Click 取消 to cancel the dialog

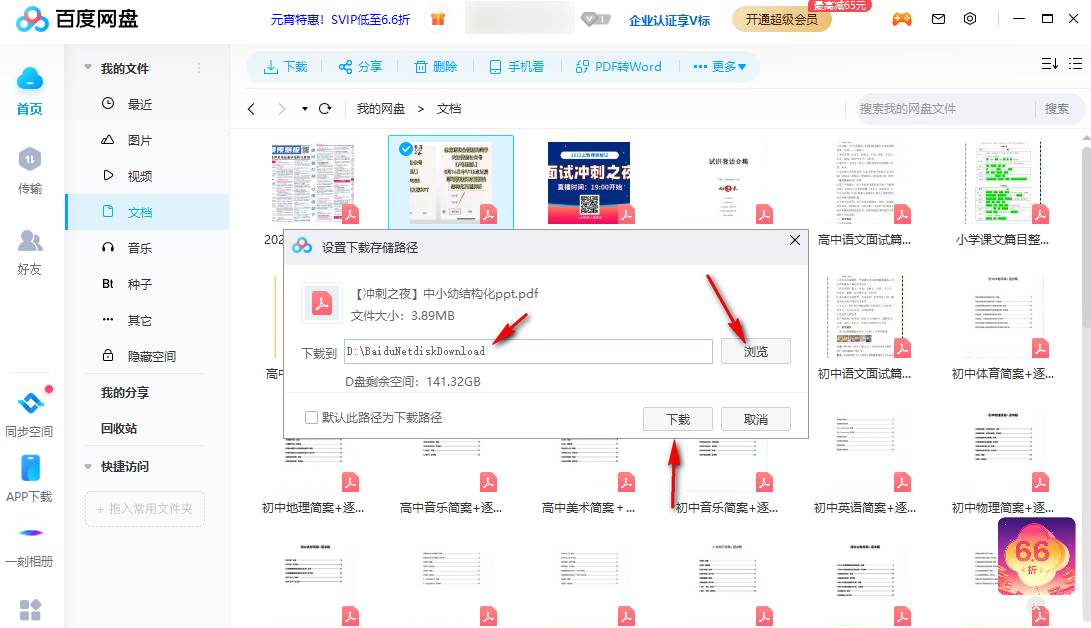(x=756, y=419)
